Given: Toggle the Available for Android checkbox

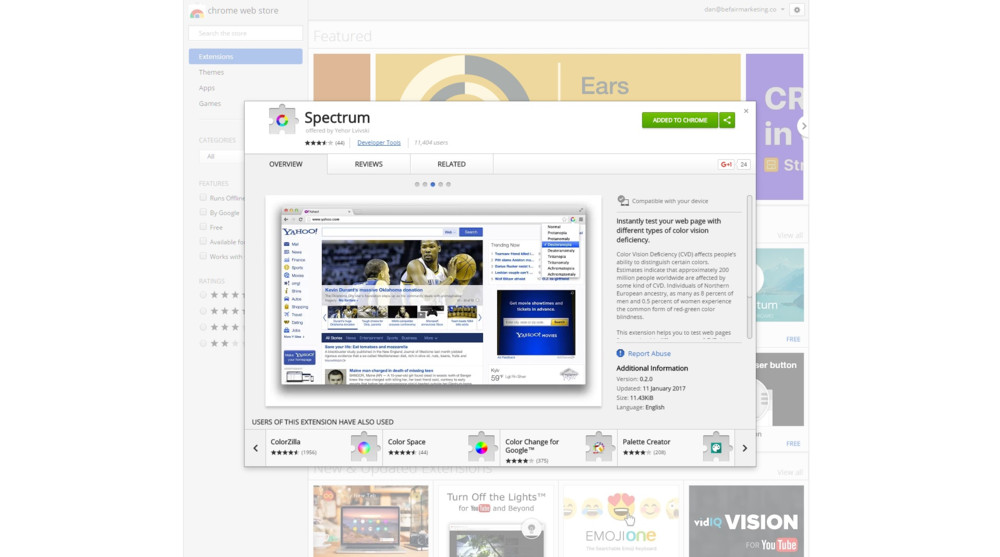Looking at the screenshot, I should [x=203, y=242].
